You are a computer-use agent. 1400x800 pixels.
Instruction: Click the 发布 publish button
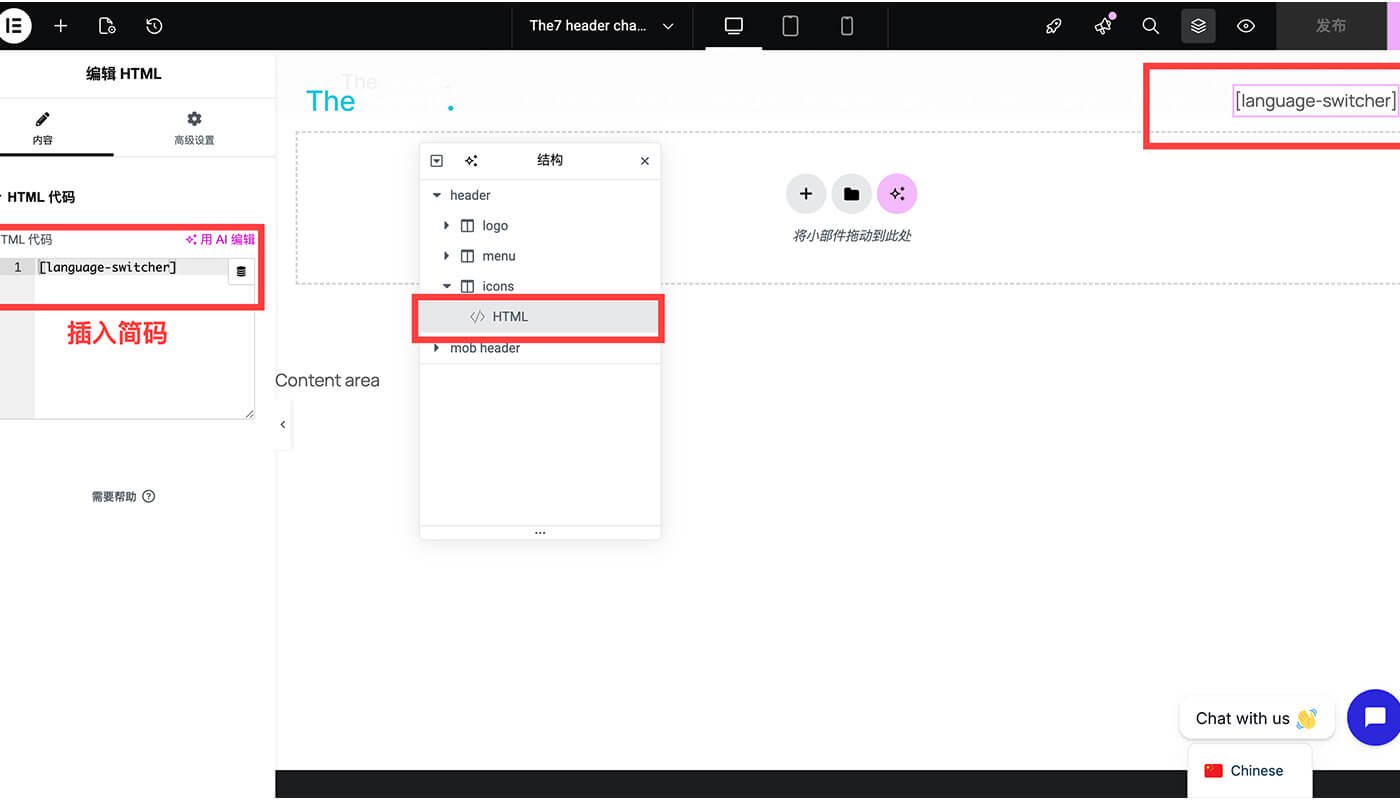(1330, 26)
